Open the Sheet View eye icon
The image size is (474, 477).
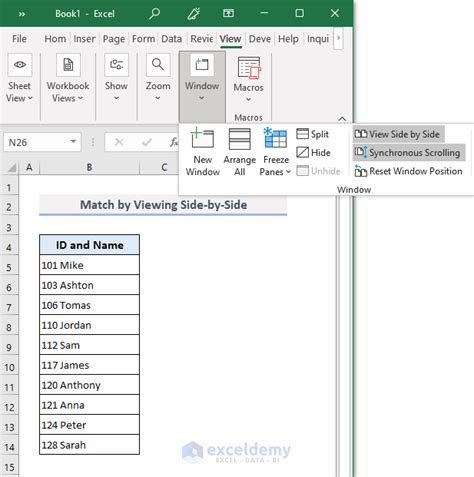tap(20, 65)
